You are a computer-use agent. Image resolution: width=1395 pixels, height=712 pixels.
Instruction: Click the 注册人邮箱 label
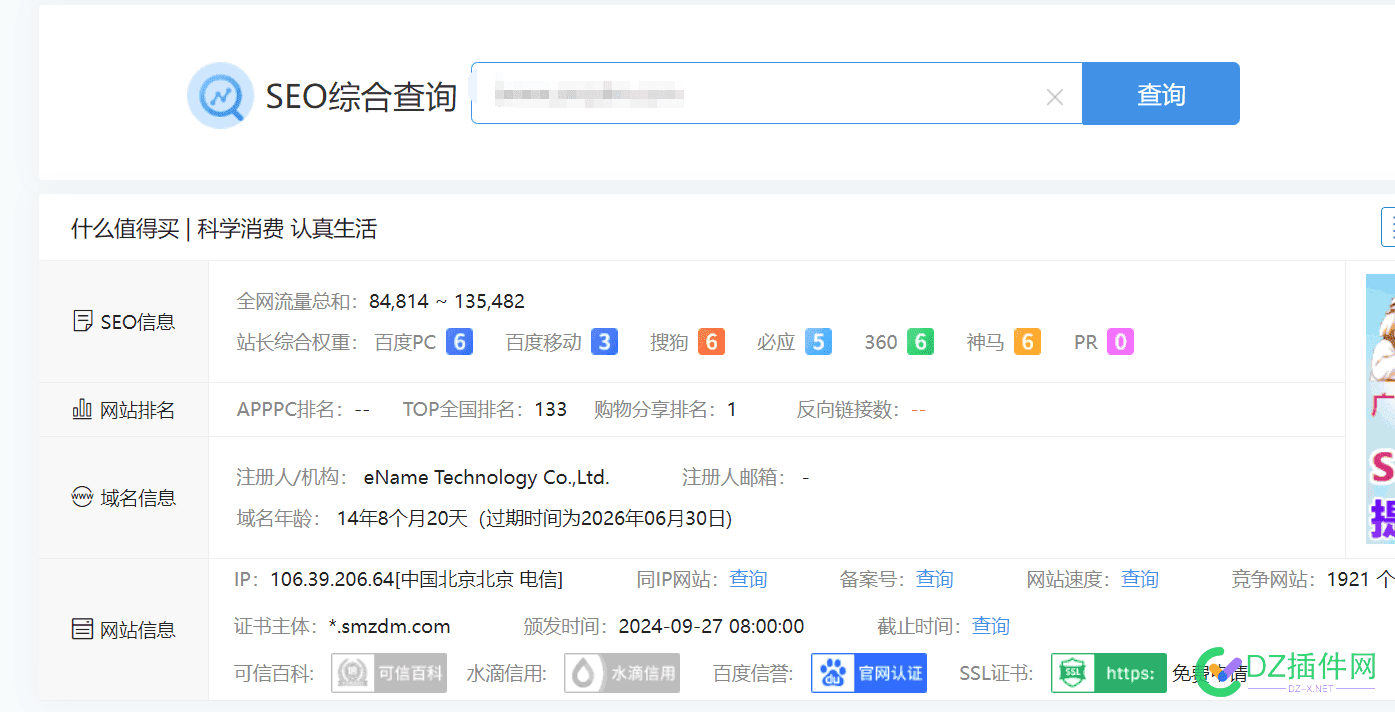tap(734, 477)
